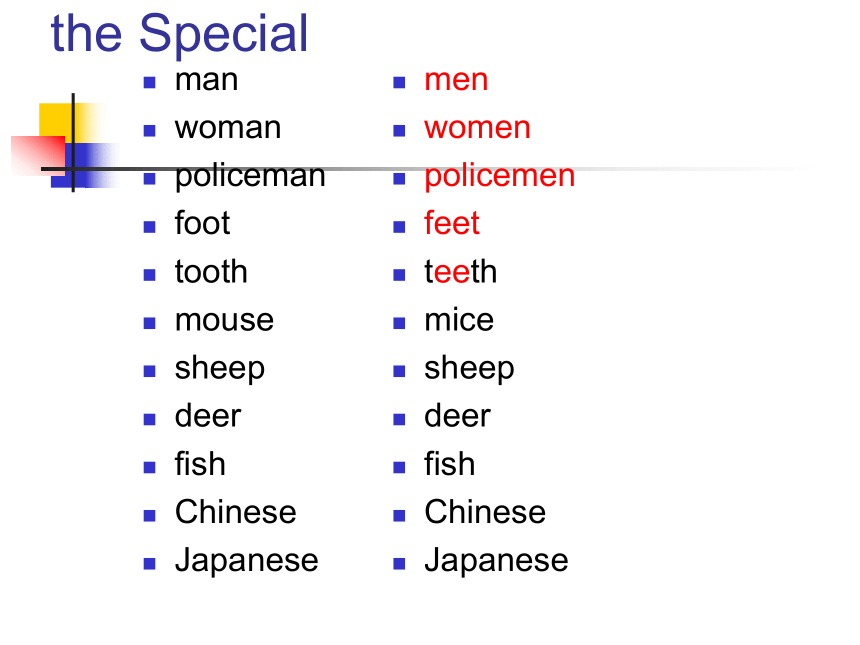Select the blue bullet next to 'man'
Screen dimensions: 860x645
[150, 83]
